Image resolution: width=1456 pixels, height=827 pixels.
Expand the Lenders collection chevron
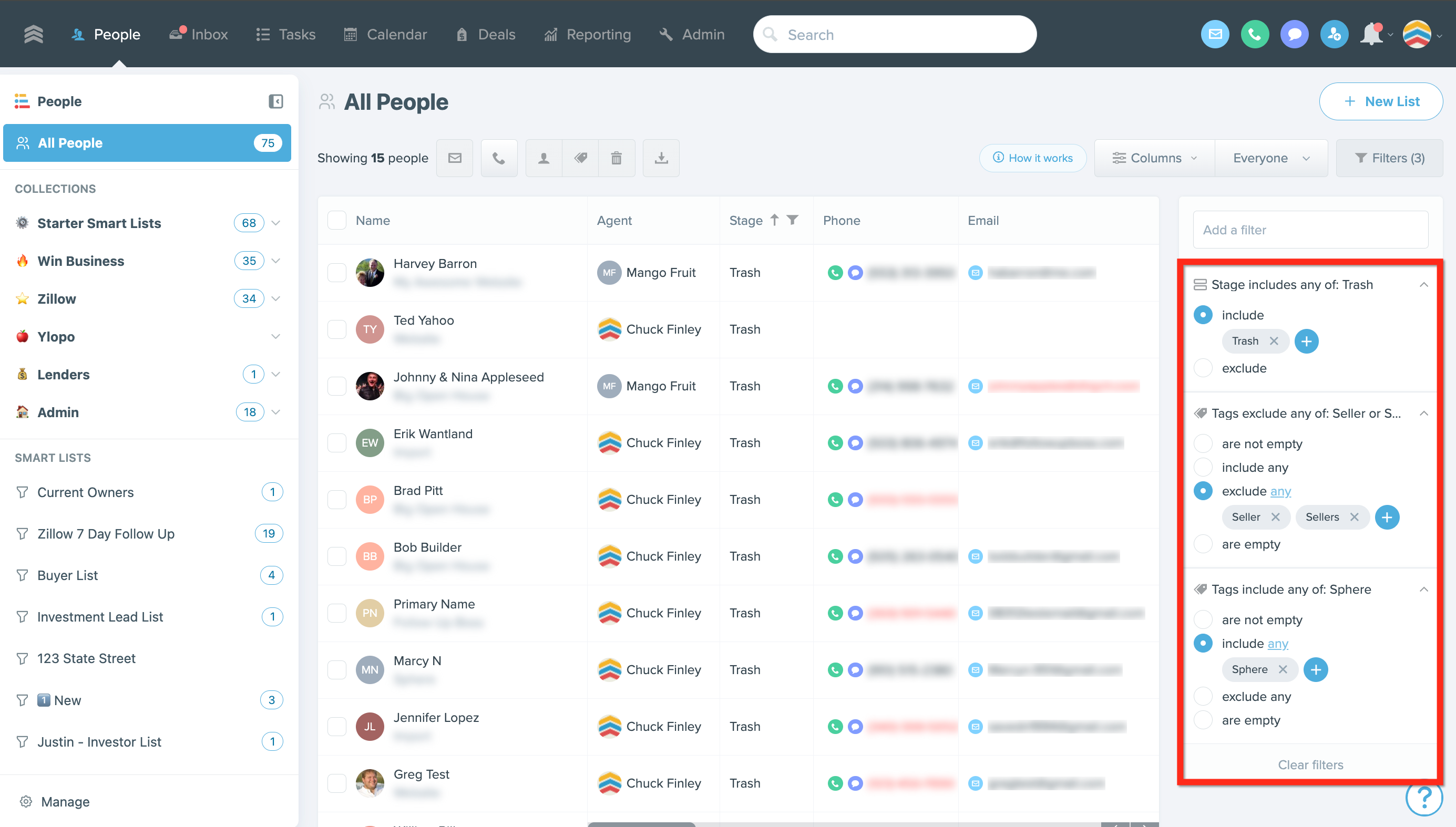tap(275, 374)
